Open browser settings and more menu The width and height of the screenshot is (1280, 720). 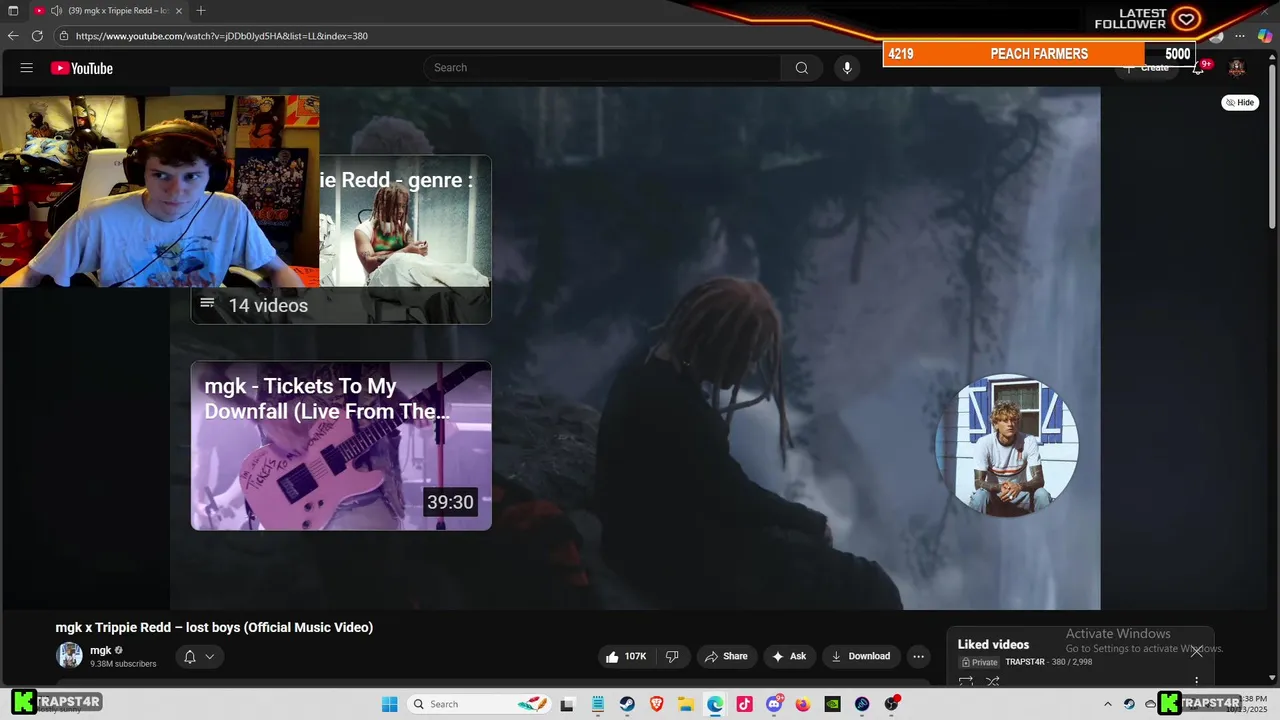(x=1240, y=36)
